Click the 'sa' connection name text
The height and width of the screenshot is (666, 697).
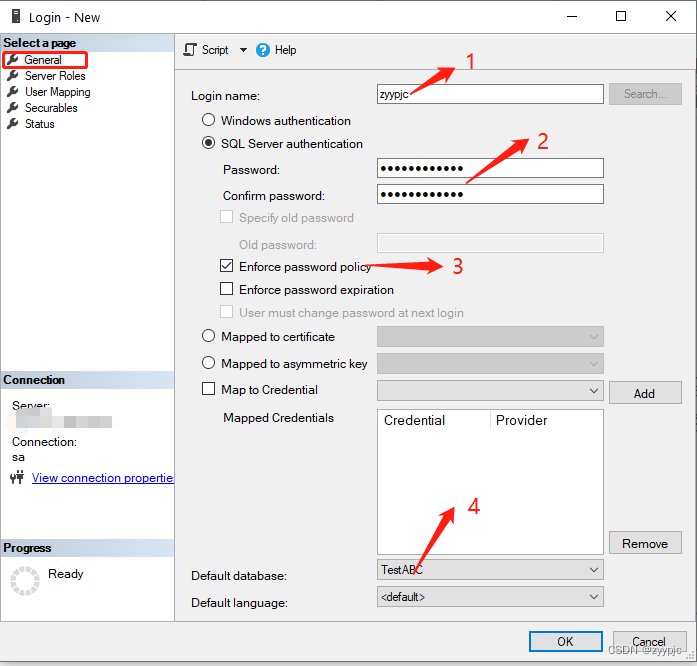tap(18, 457)
